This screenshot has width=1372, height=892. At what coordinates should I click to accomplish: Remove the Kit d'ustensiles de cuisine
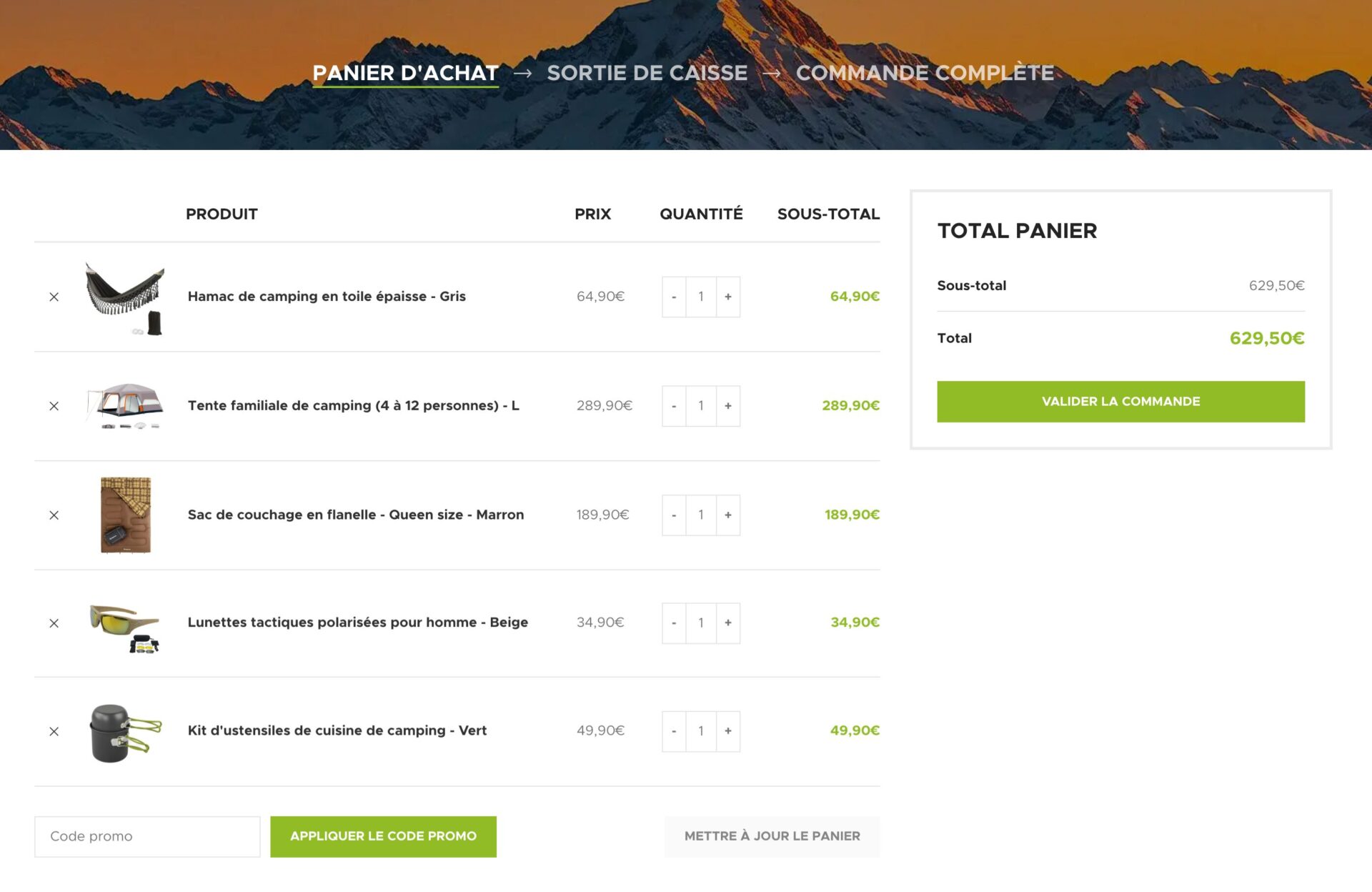pos(54,731)
